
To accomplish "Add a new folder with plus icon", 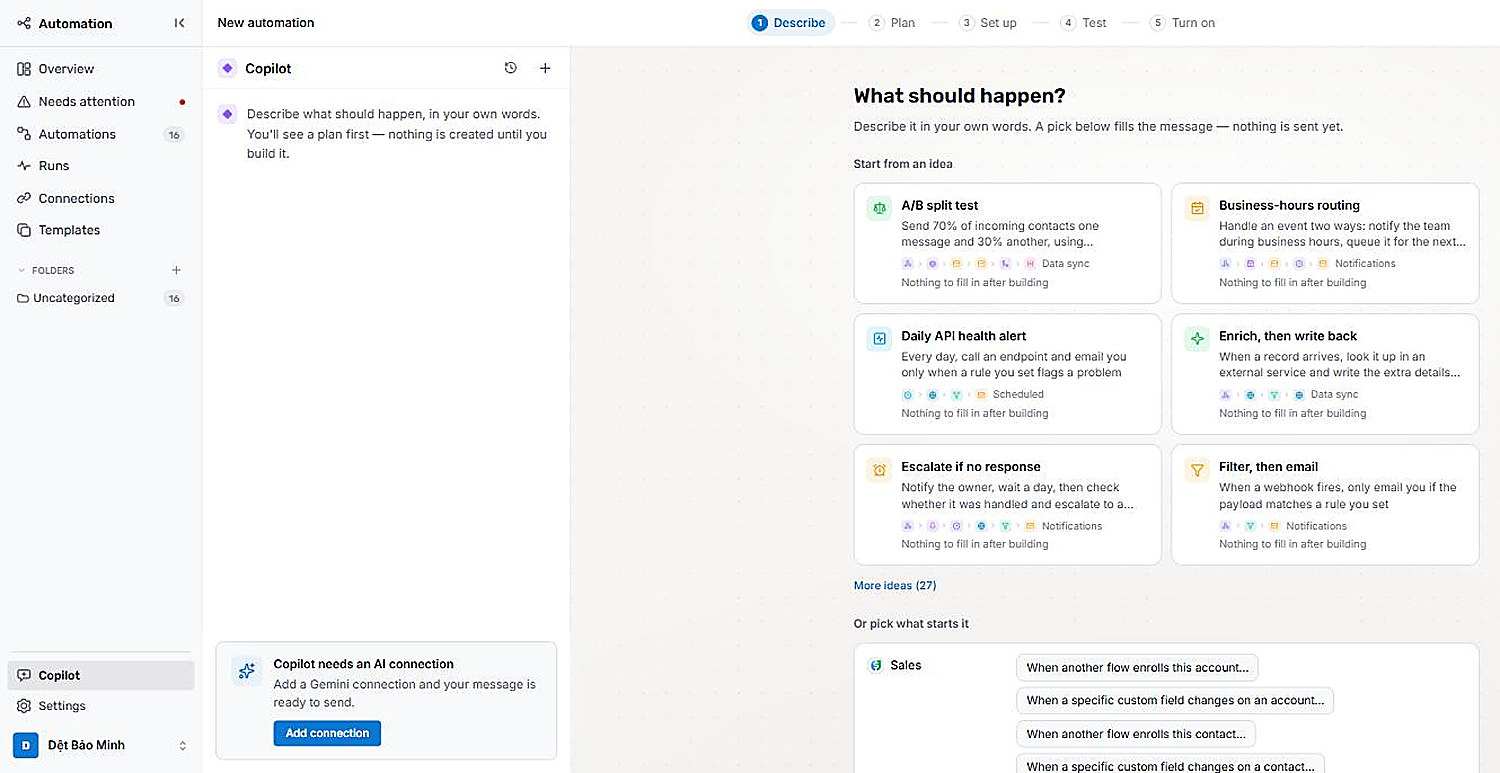I will coord(176,270).
